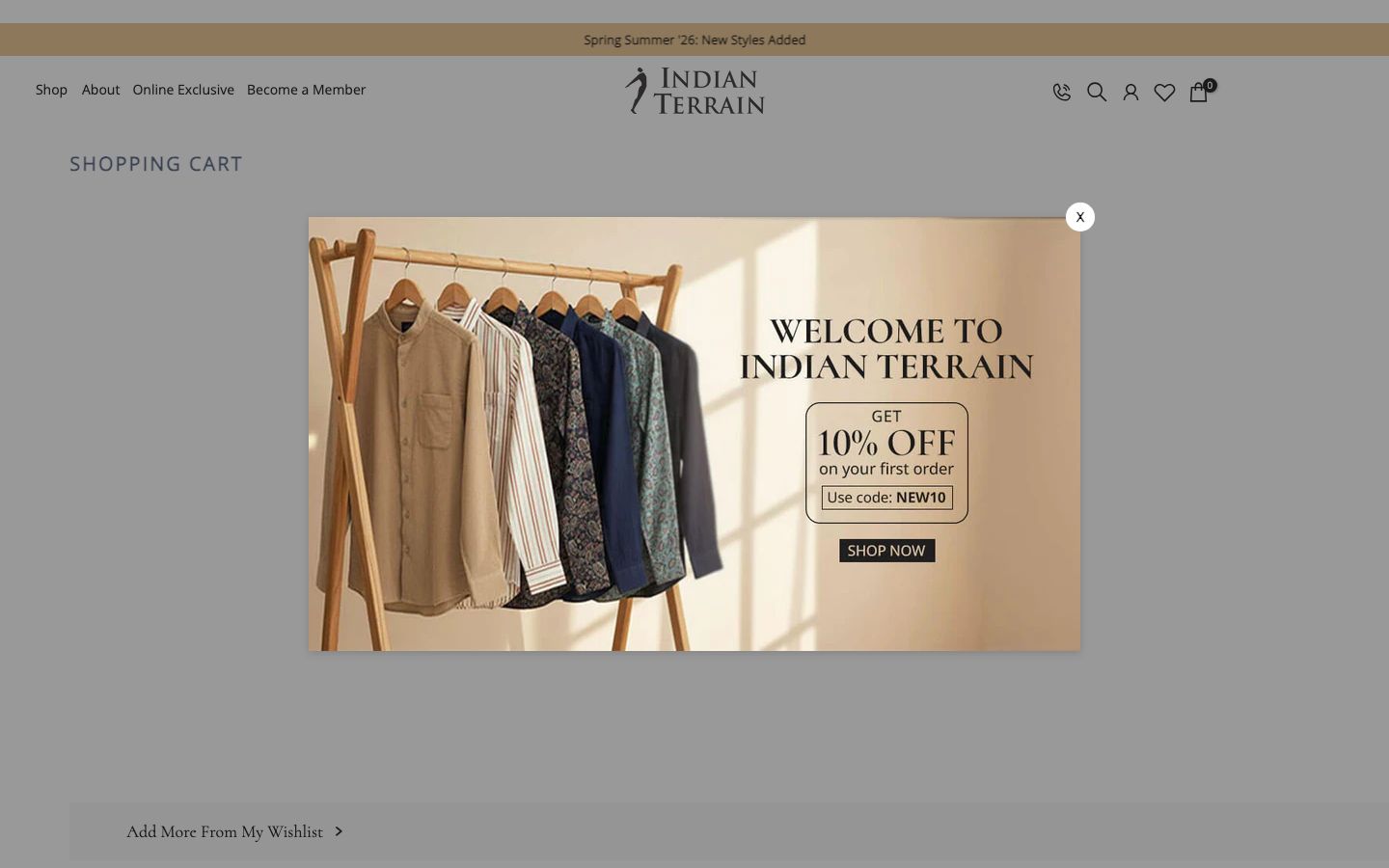The width and height of the screenshot is (1389, 868).
Task: Close the welcome popup with X
Action: tap(1079, 217)
